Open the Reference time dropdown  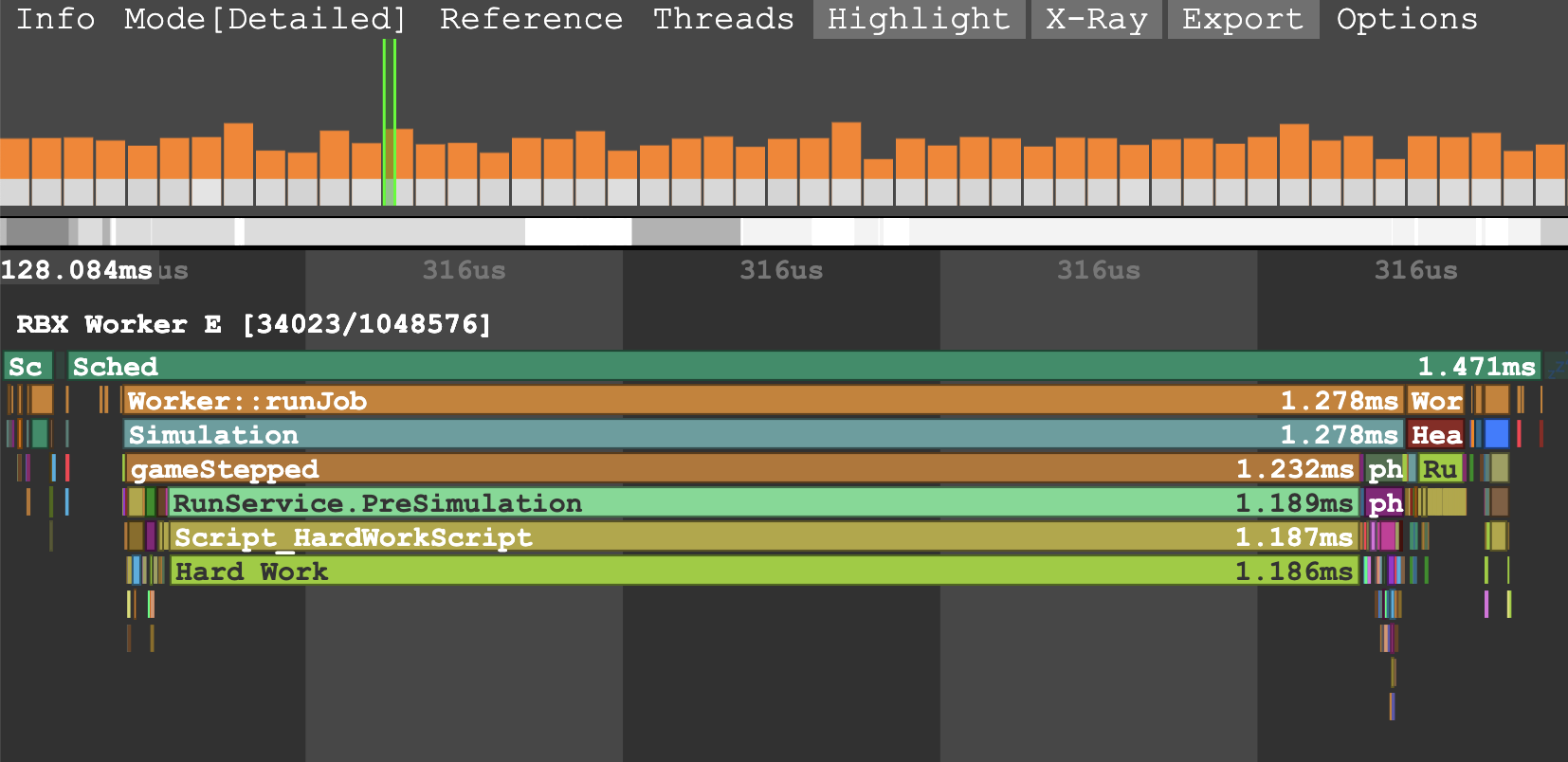click(x=531, y=19)
